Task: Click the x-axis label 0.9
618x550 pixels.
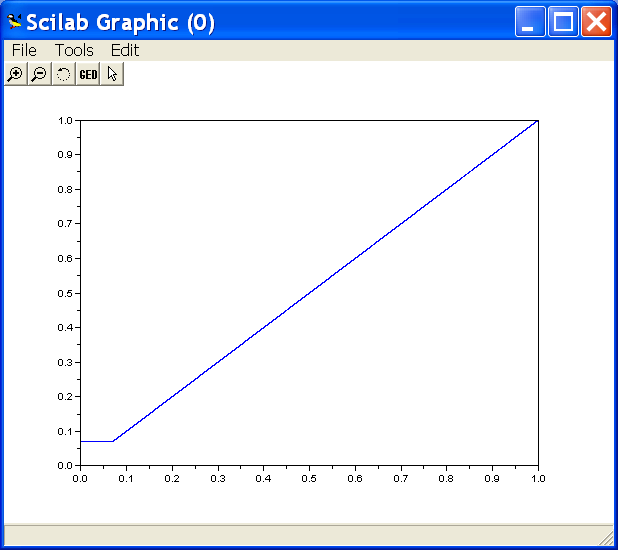Action: tap(492, 479)
